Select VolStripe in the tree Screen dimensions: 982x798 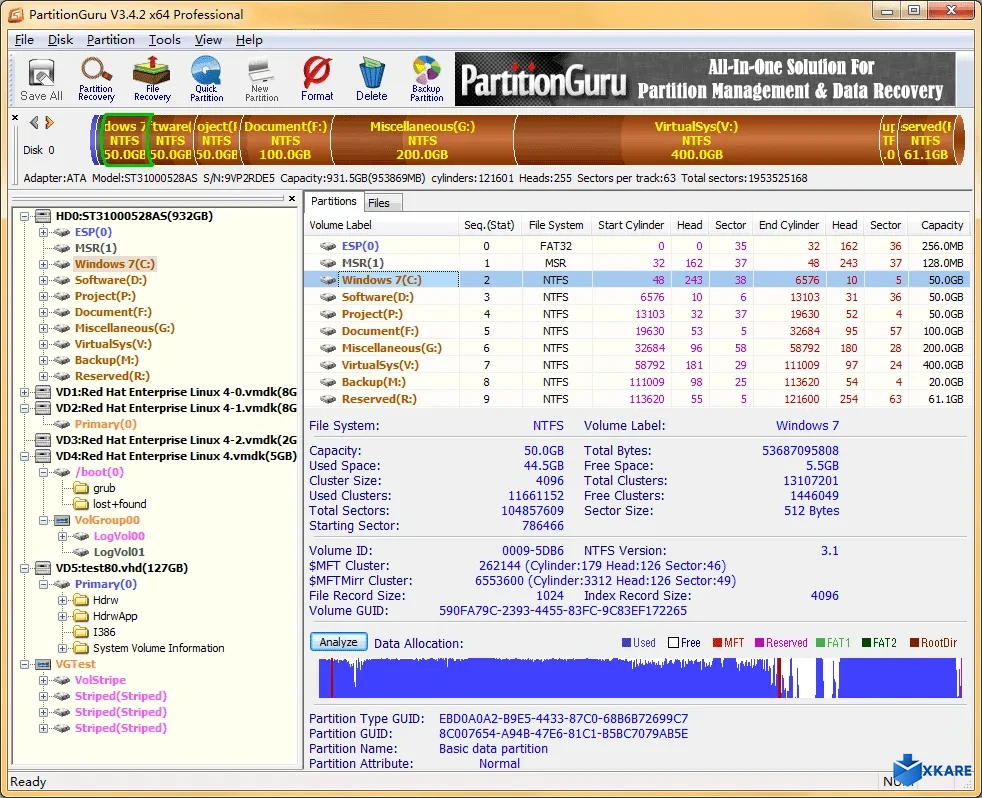100,680
